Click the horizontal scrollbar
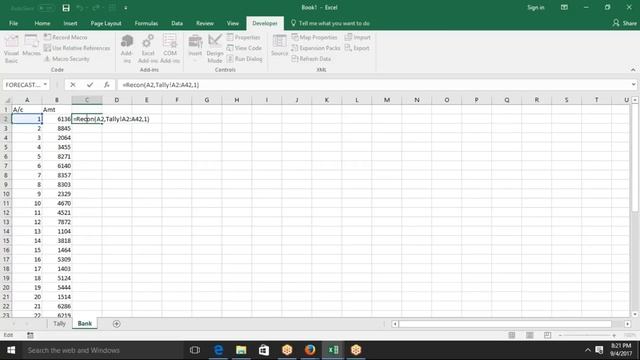The width and height of the screenshot is (640, 360). [505, 324]
